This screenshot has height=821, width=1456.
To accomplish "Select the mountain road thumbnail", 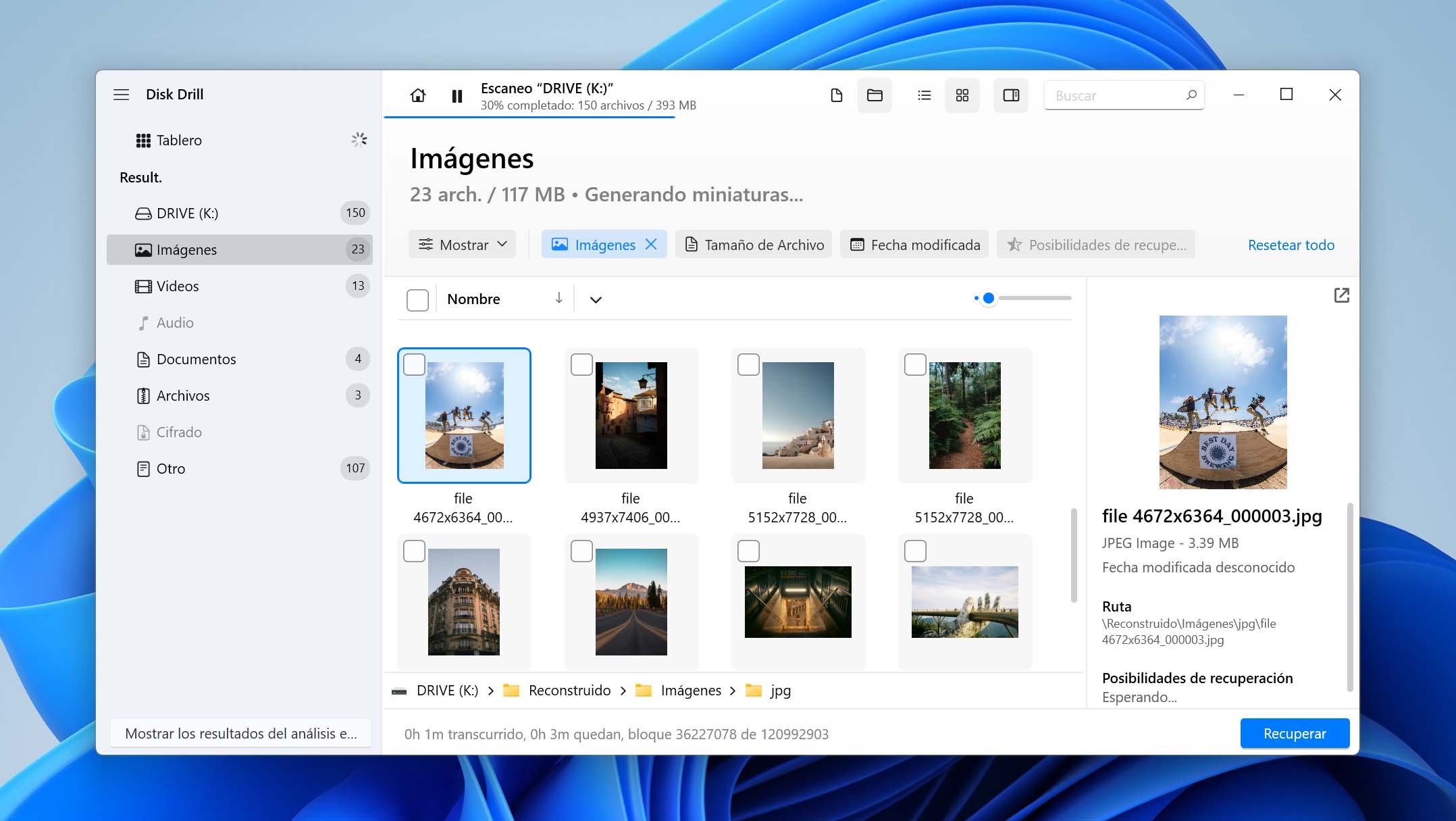I will coord(631,602).
